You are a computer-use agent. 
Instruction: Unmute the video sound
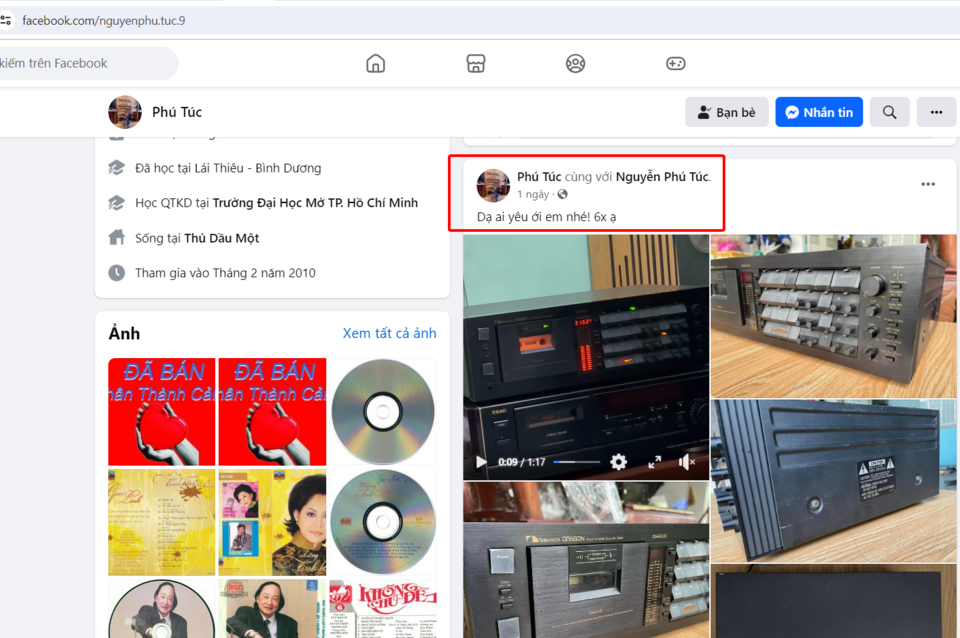click(x=687, y=462)
